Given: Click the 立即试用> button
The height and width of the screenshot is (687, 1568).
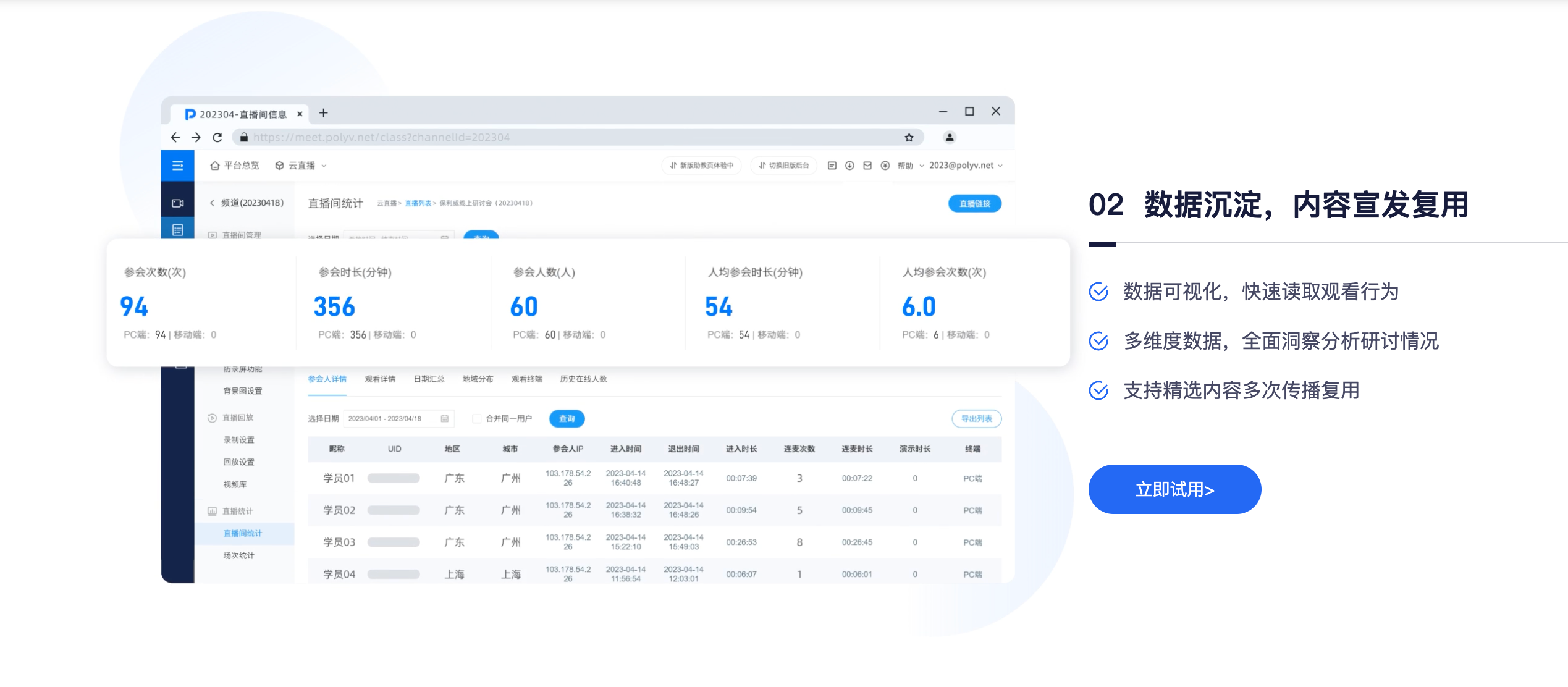Looking at the screenshot, I should pos(1174,489).
